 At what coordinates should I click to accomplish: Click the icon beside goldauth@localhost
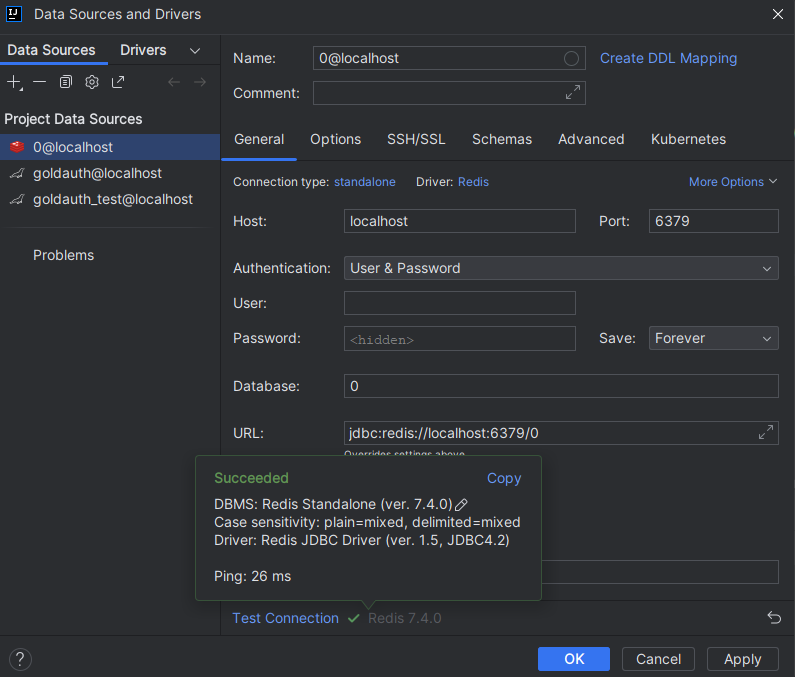(17, 173)
